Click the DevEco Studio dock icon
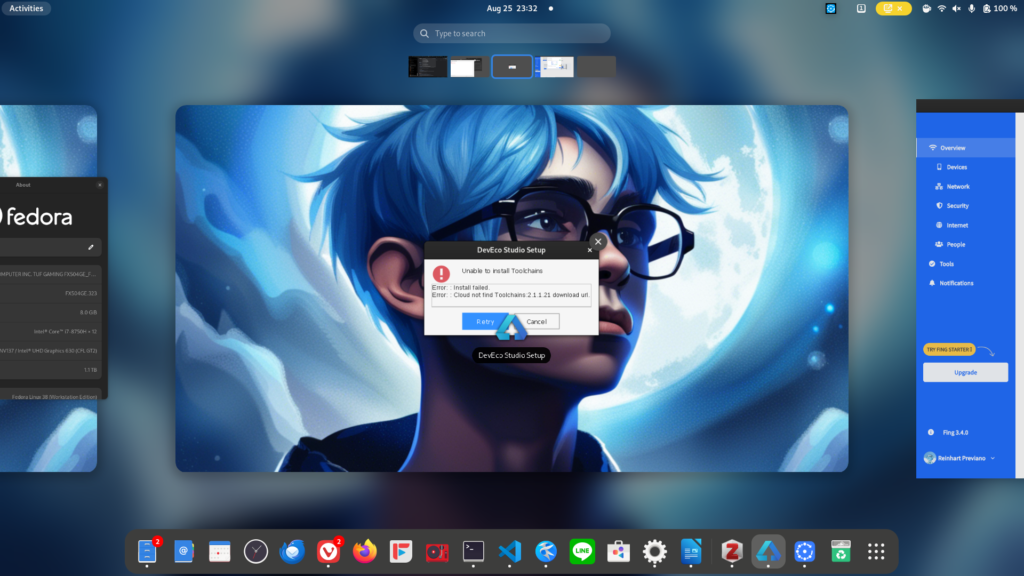The image size is (1024, 576). pos(768,551)
